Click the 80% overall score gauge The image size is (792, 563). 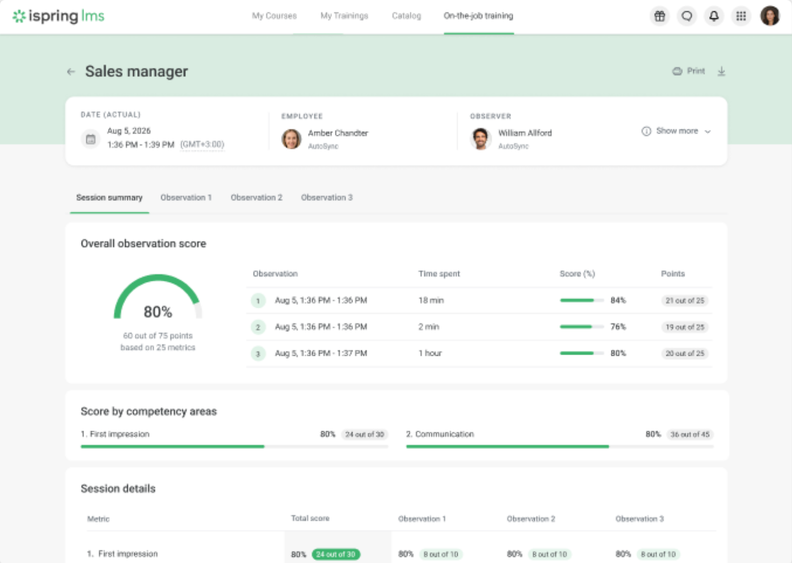(x=158, y=298)
